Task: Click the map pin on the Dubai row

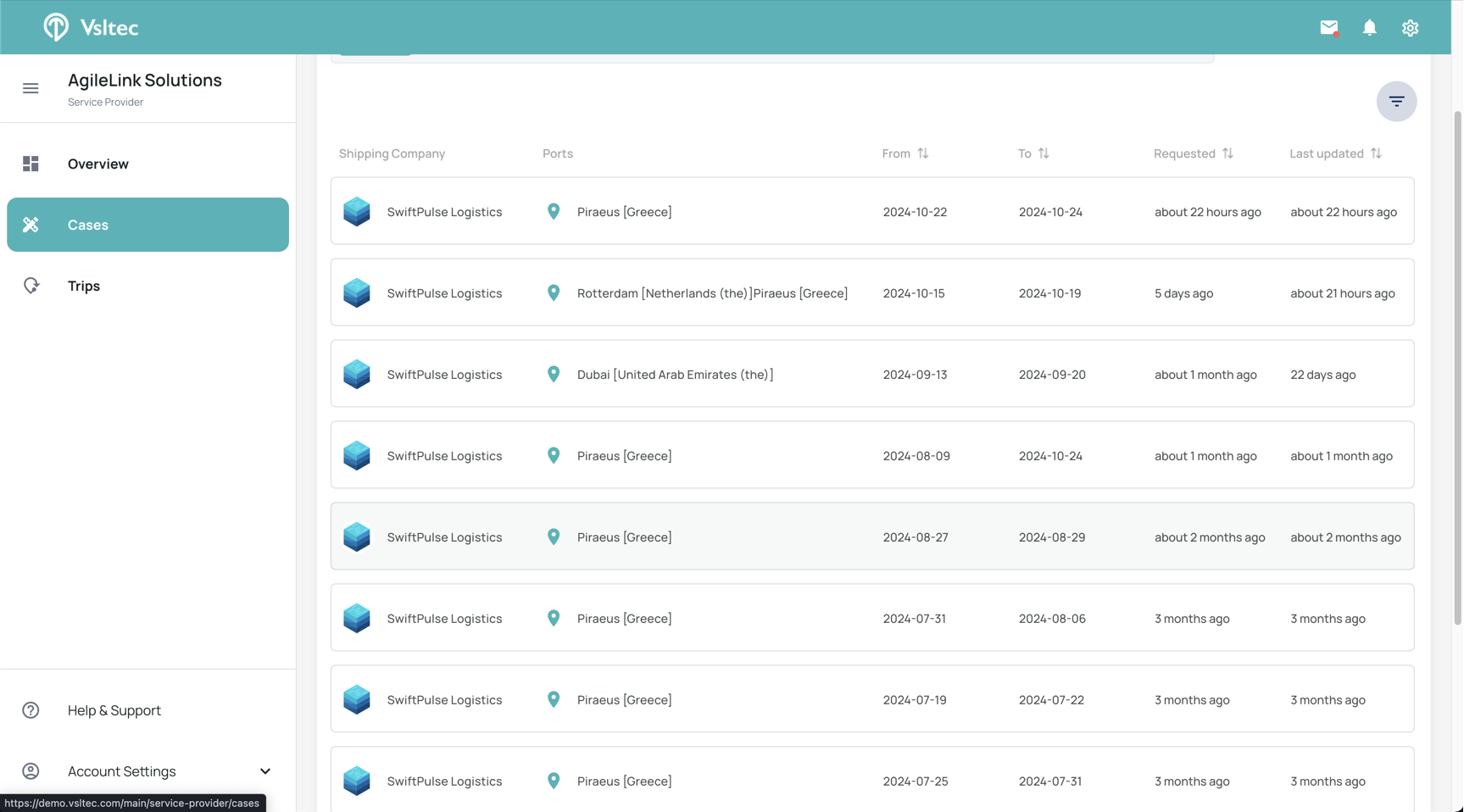Action: (x=554, y=375)
